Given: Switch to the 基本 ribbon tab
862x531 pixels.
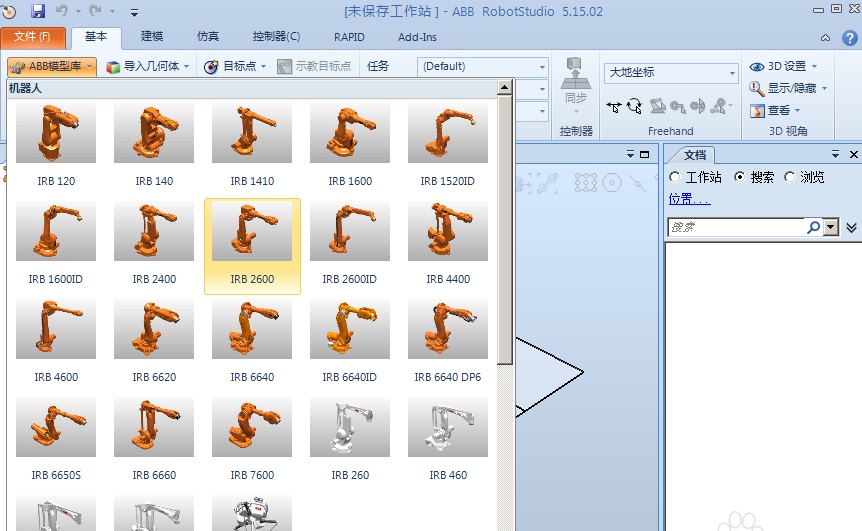Looking at the screenshot, I should 96,37.
